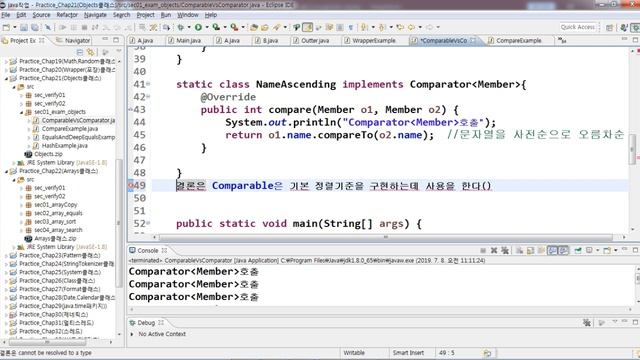The width and height of the screenshot is (640, 360).
Task: Minimize the Project Explorer panel
Action: (105, 40)
